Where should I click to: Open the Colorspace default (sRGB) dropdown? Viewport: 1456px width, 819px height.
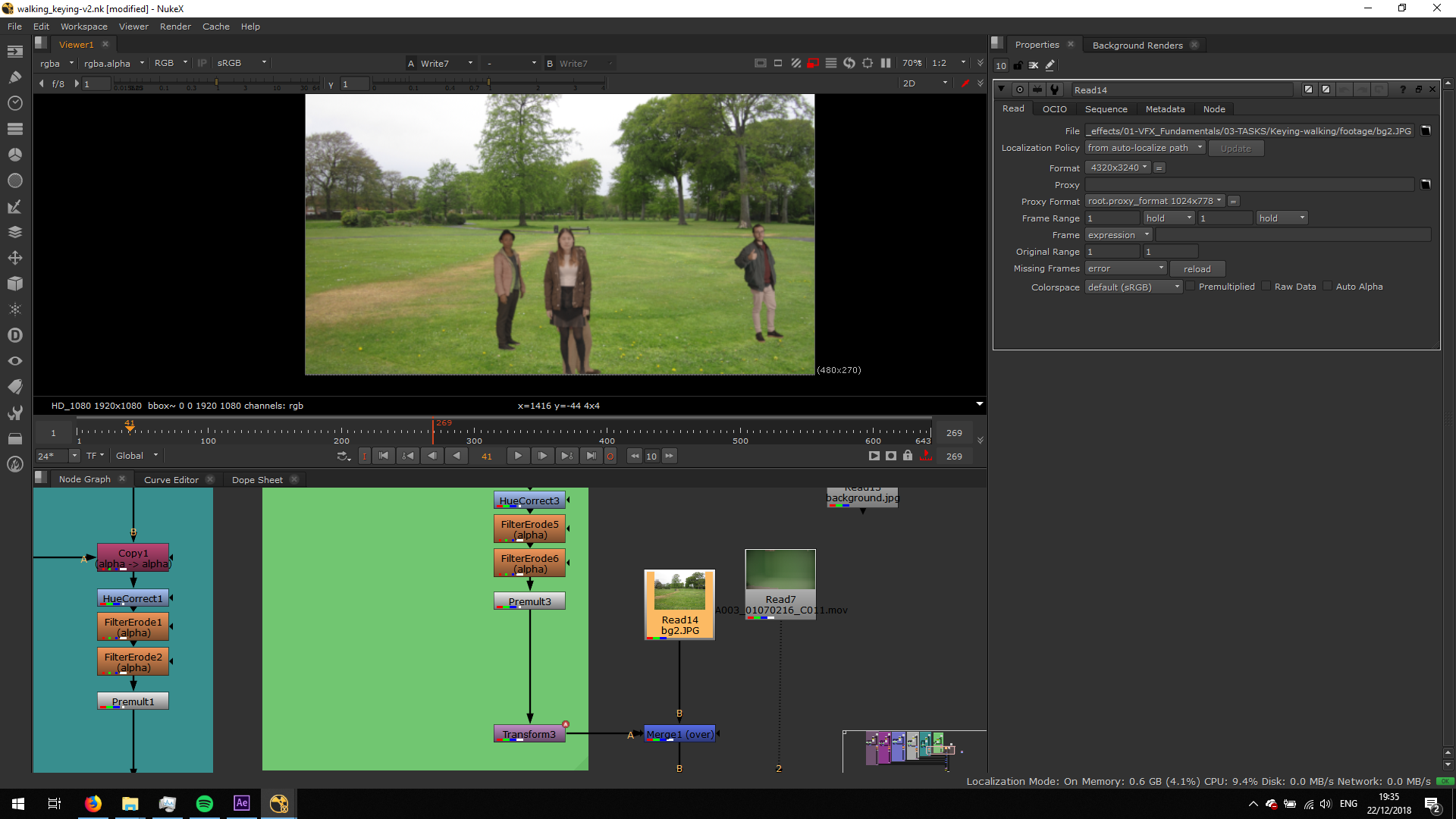coord(1133,287)
